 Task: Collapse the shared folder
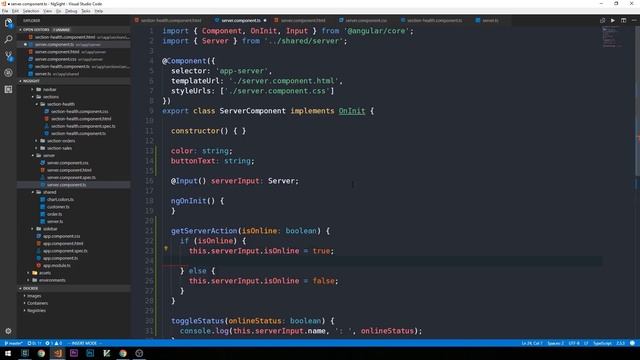pos(49,192)
